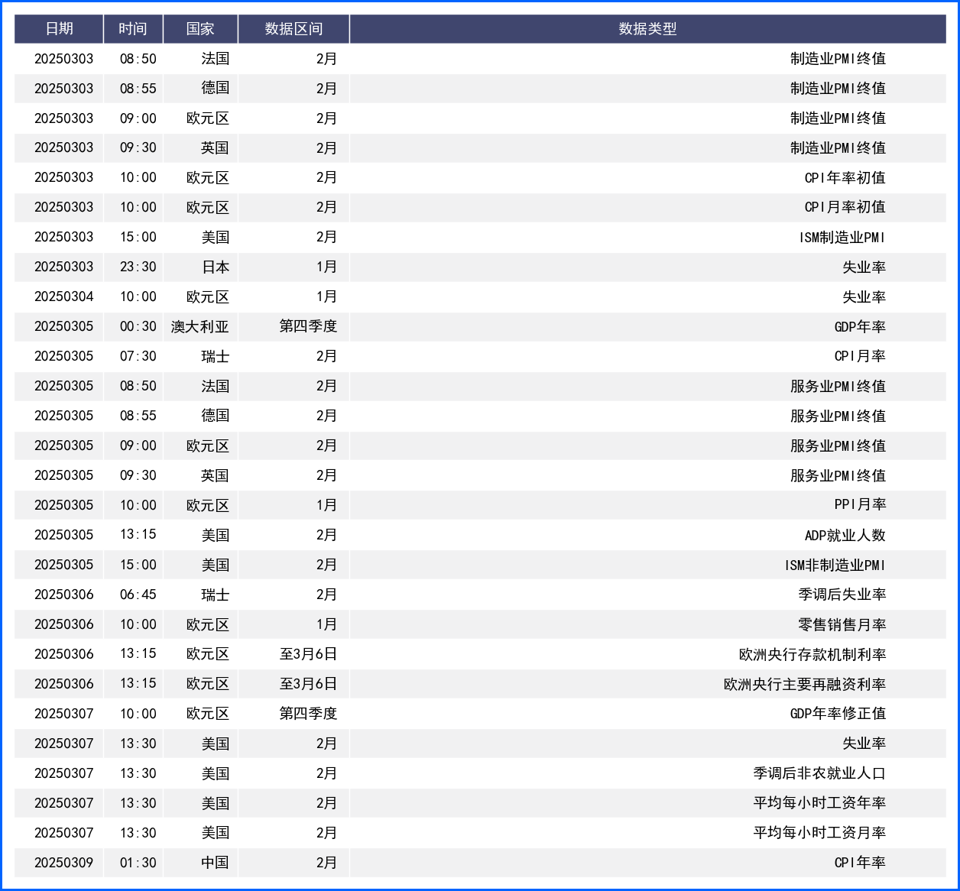
Task: Click 1月 in the 零售销售月率 row
Action: tap(326, 624)
